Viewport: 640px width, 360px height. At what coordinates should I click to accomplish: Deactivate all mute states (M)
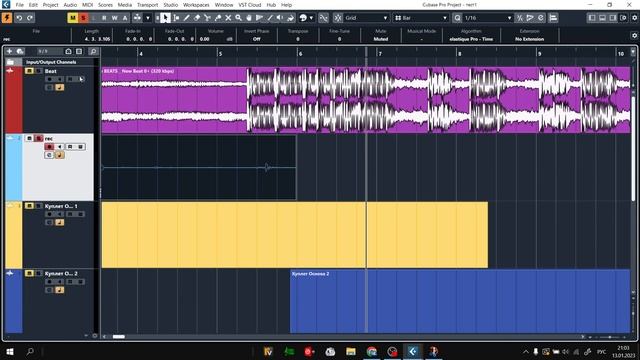[x=73, y=18]
